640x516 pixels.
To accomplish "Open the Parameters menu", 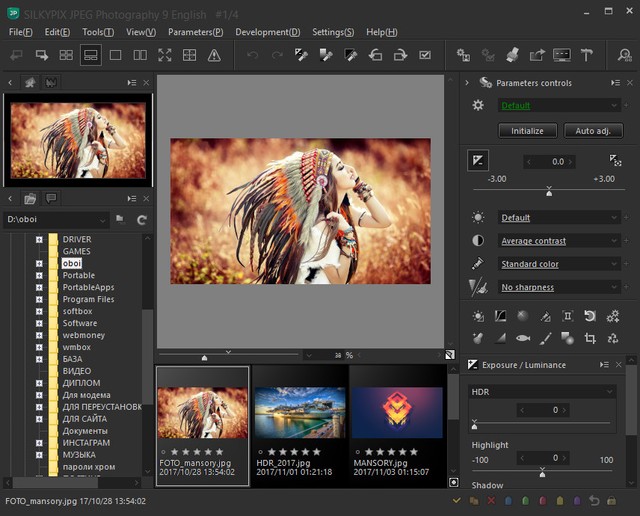I will pos(195,32).
